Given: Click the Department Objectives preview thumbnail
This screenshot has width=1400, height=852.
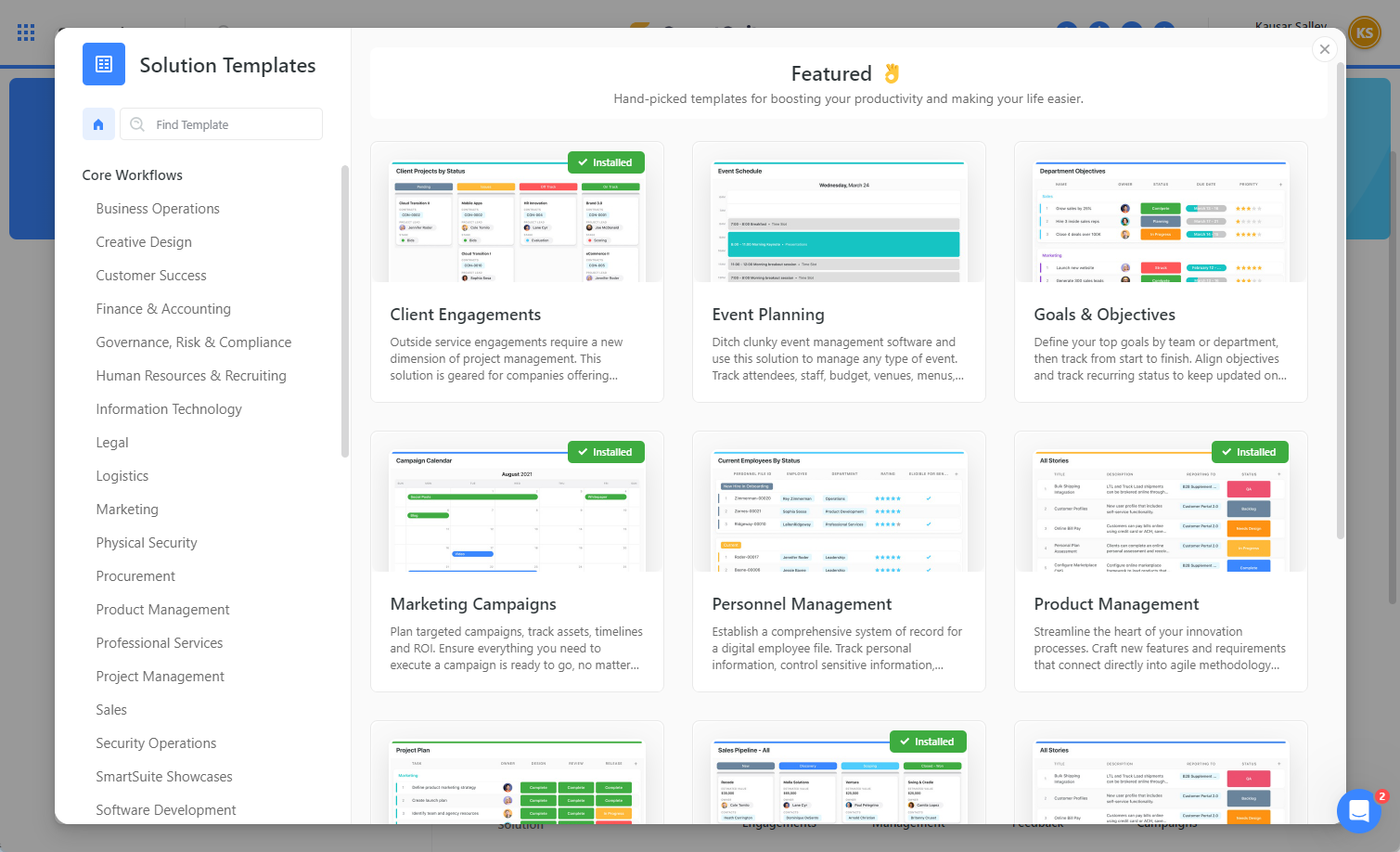Looking at the screenshot, I should [1161, 222].
